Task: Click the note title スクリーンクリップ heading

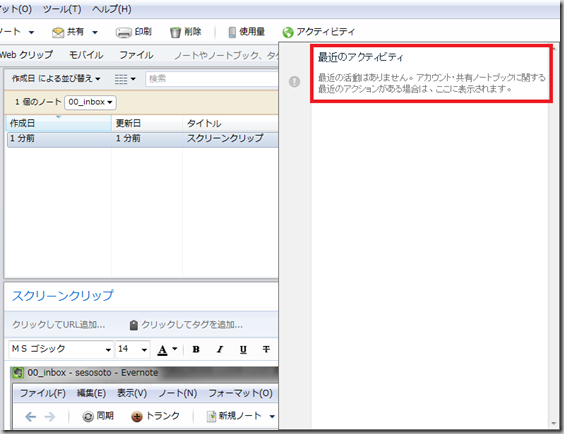Action: point(63,296)
